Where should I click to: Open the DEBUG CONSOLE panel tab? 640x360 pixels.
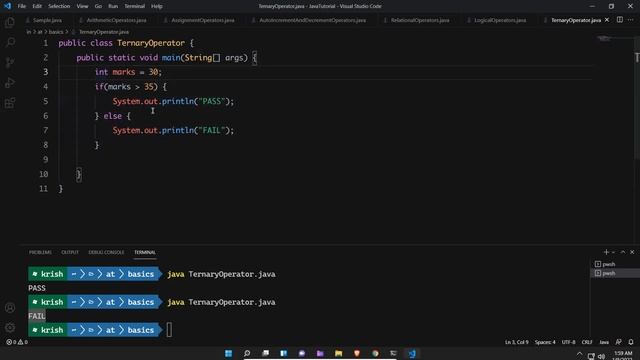[106, 252]
